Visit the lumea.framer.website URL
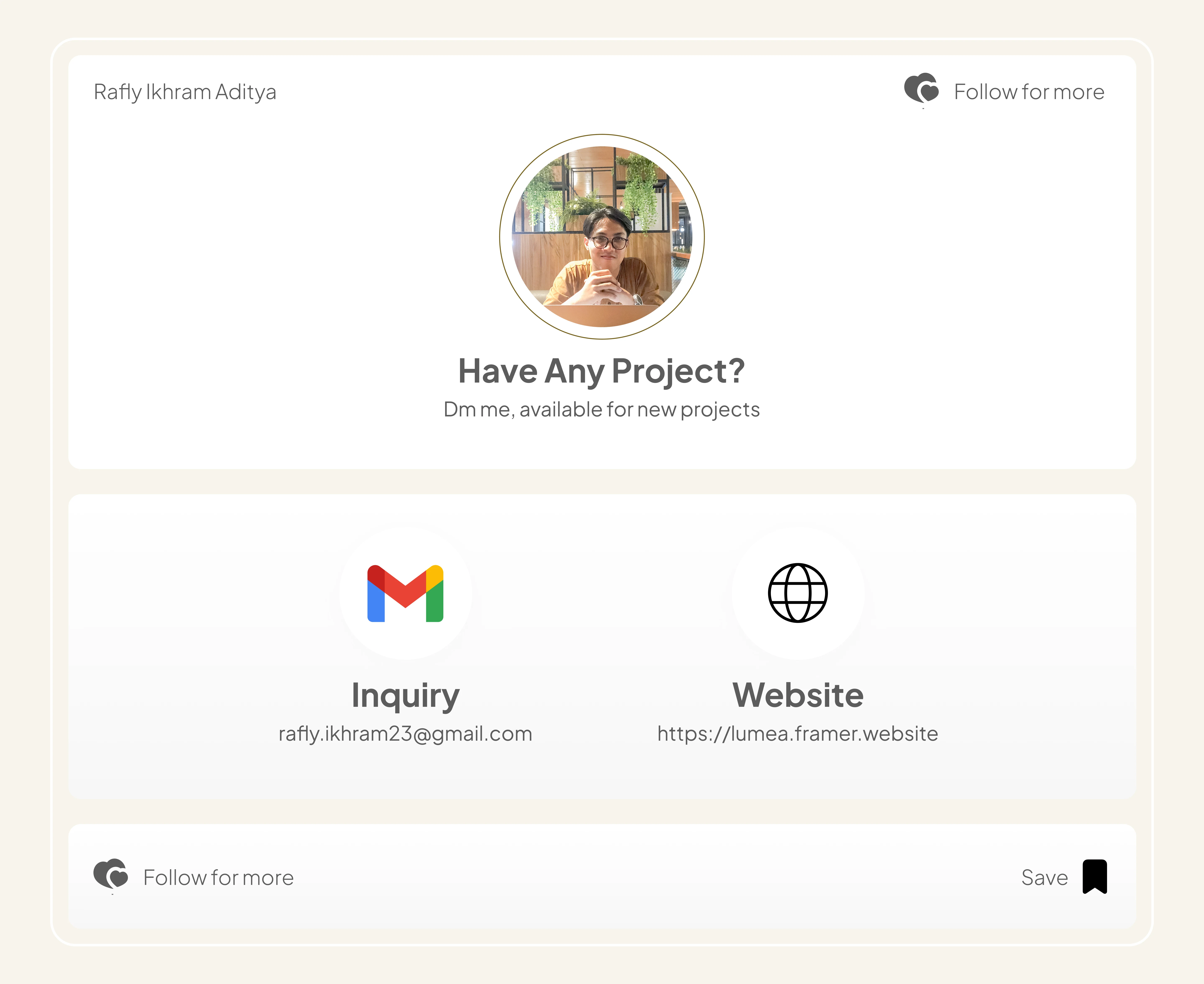This screenshot has width=1204, height=984. click(x=798, y=734)
